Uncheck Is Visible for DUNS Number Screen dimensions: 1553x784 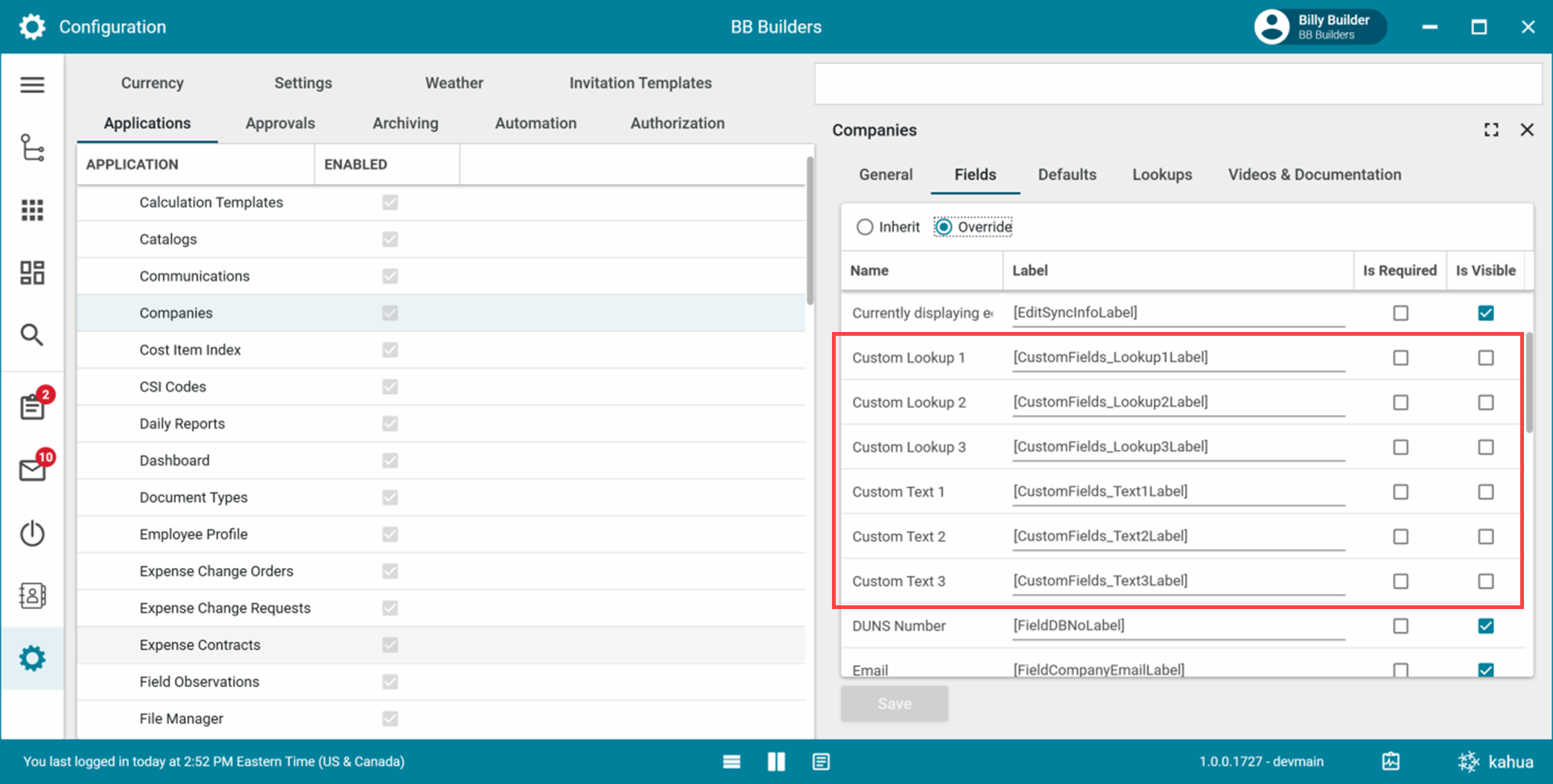coord(1485,626)
